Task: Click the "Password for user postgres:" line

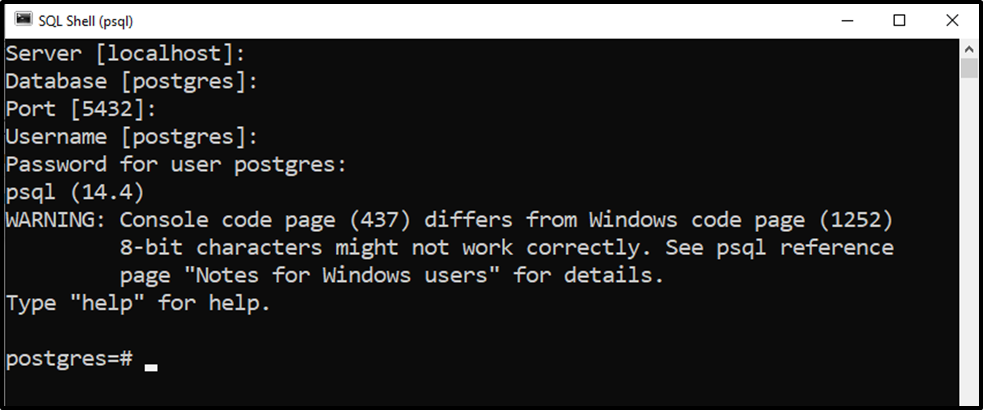Action: tap(176, 164)
